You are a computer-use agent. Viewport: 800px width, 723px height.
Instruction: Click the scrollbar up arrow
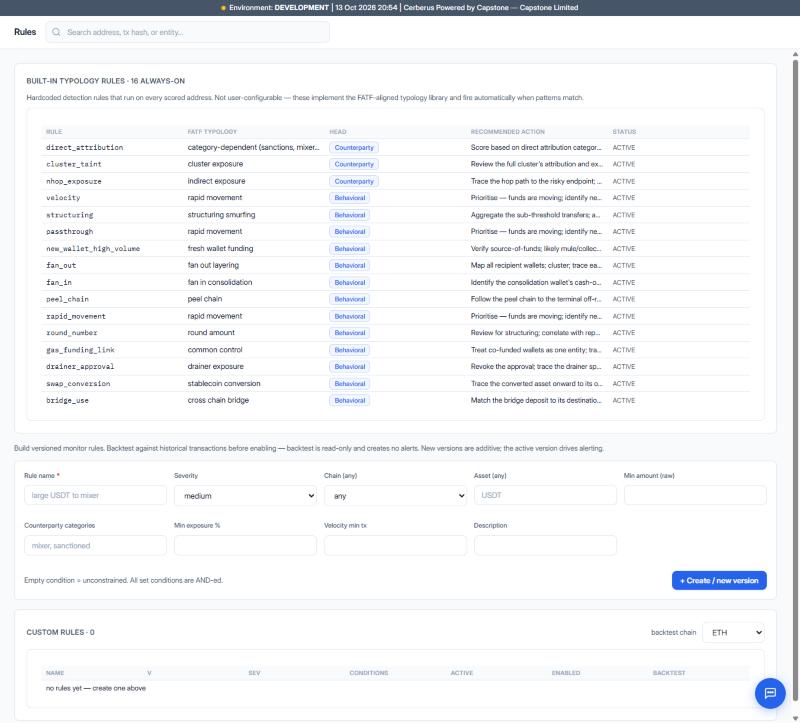coord(795,54)
